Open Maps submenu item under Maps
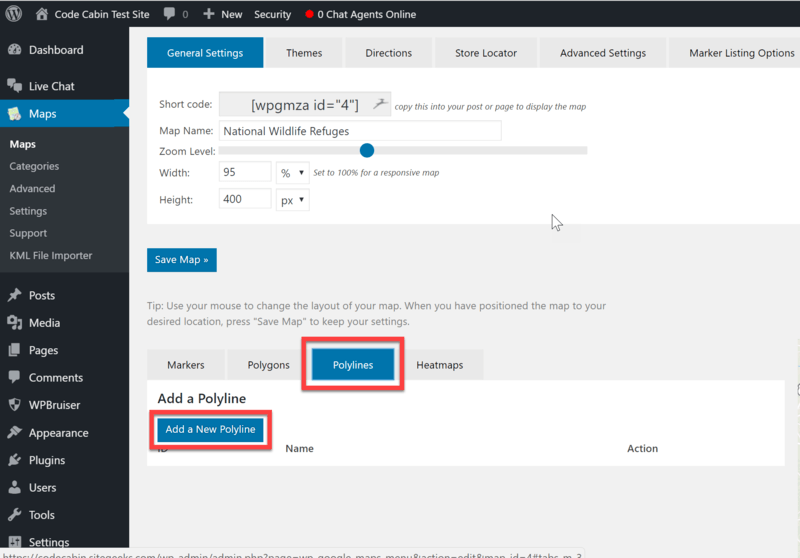This screenshot has height=558, width=800. [x=22, y=144]
